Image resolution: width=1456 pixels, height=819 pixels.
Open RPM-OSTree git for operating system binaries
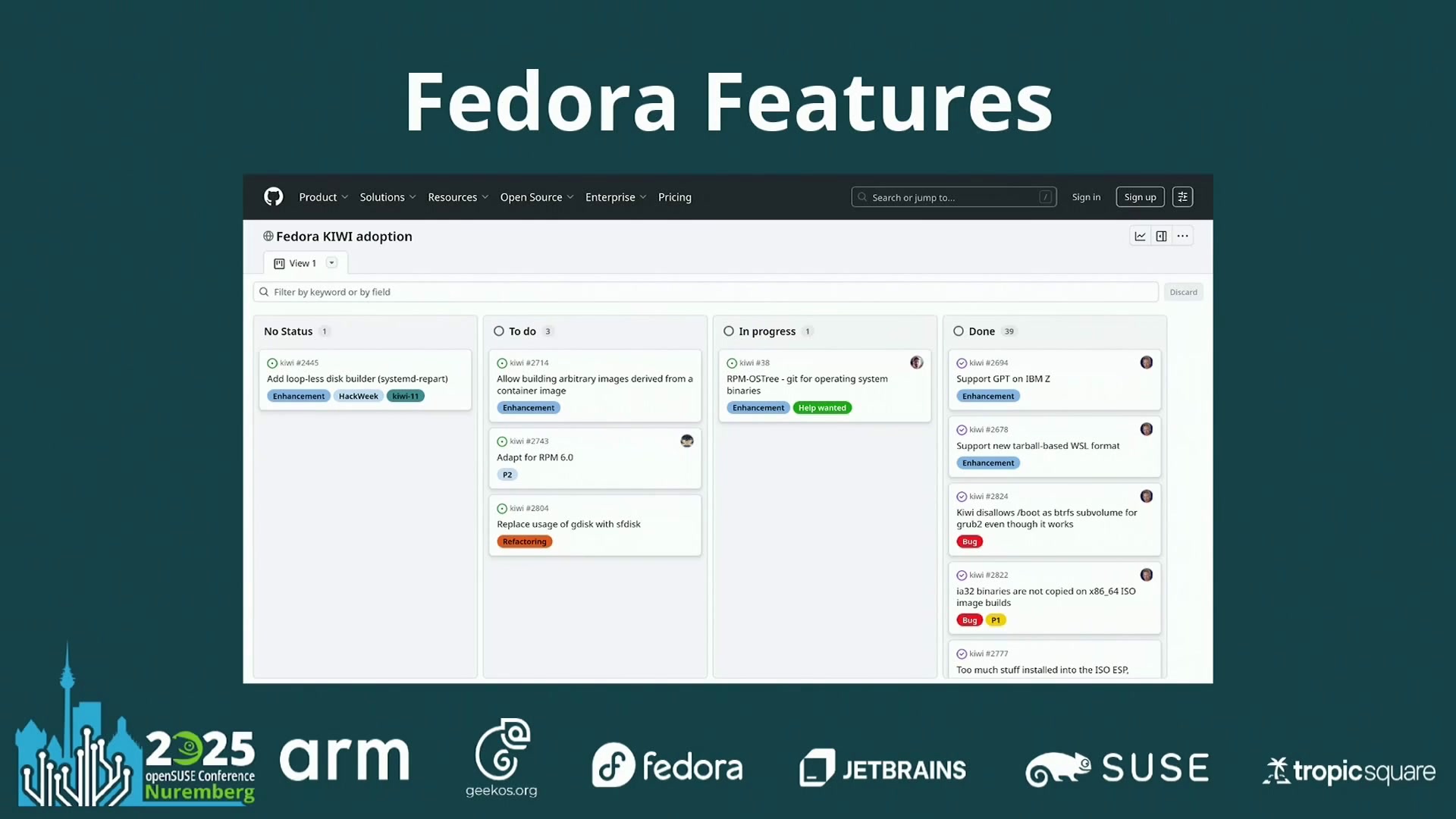(x=807, y=384)
